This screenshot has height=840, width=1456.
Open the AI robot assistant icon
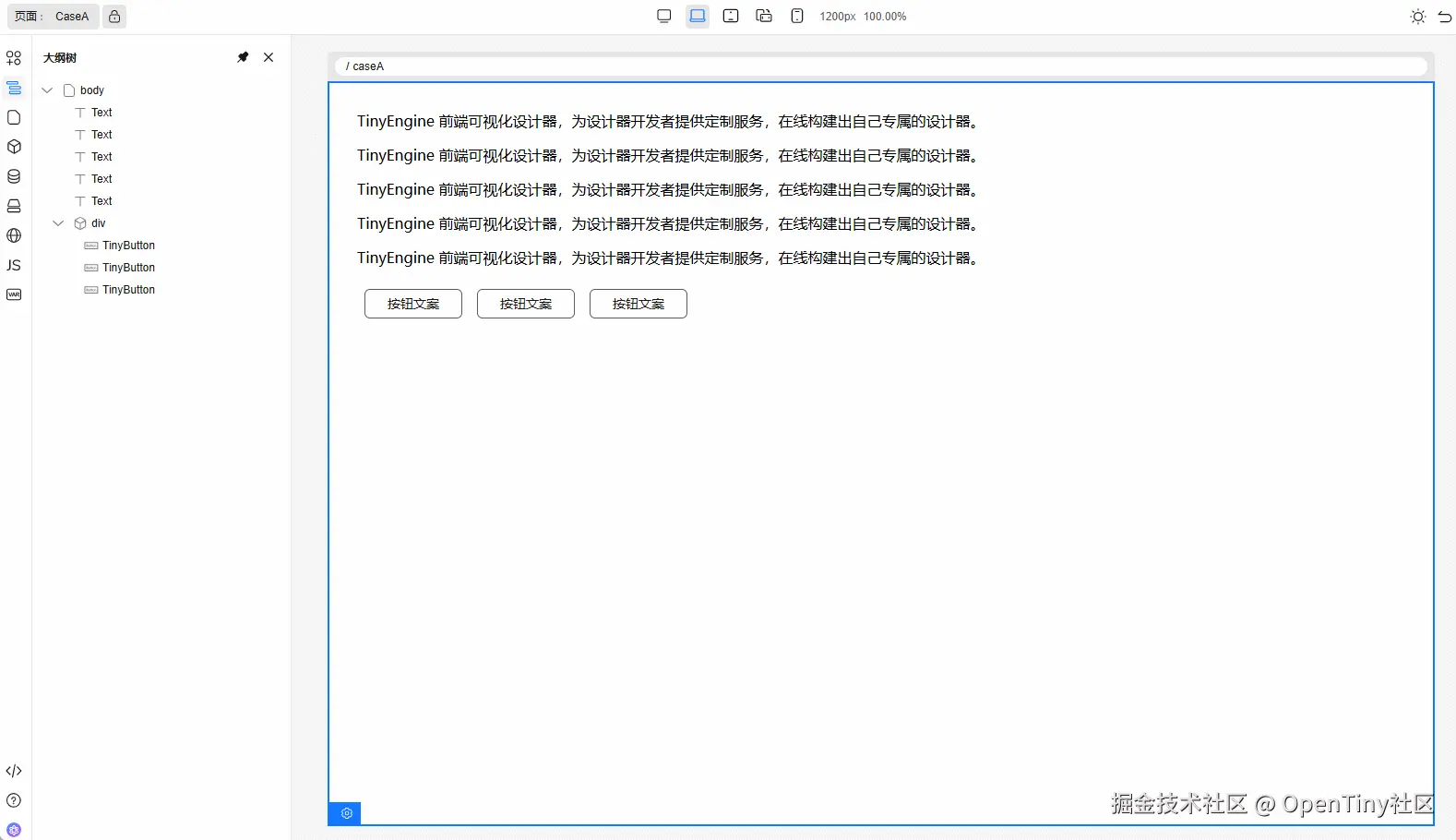[x=14, y=830]
